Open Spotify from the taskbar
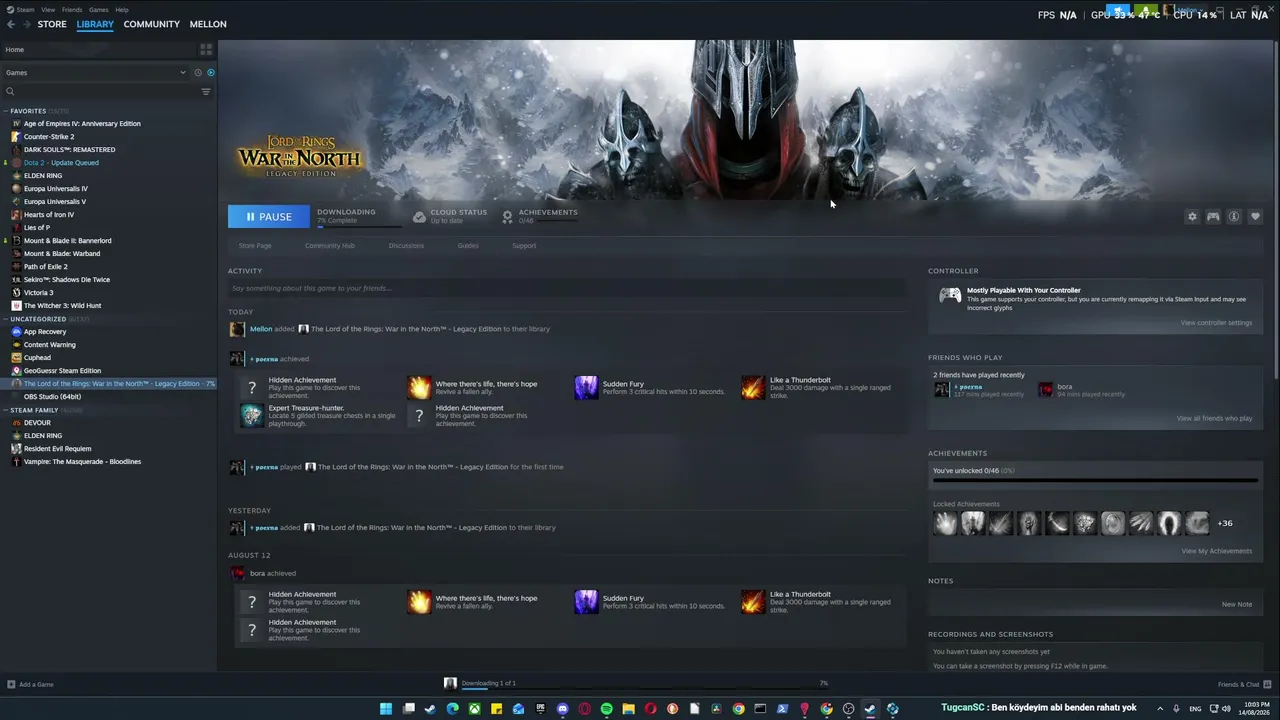Screen dimensions: 1280x720 606,709
